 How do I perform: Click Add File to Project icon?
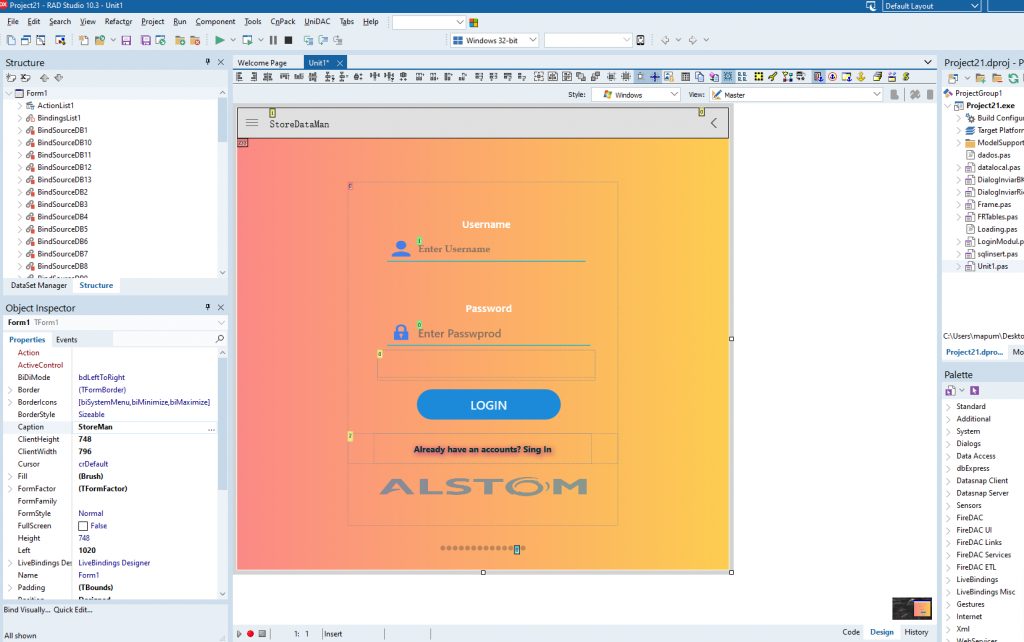tap(180, 40)
